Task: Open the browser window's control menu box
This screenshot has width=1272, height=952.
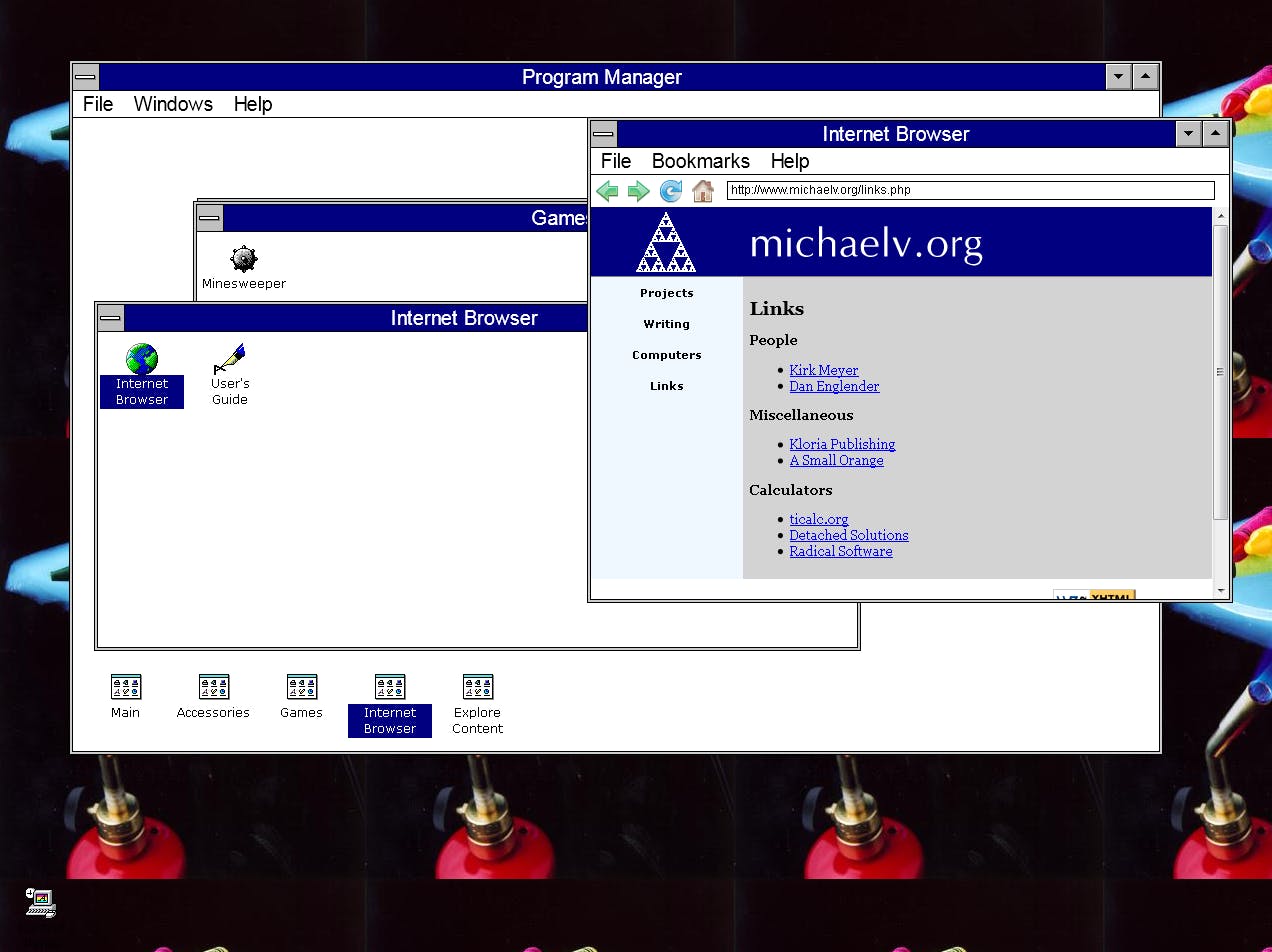Action: (x=604, y=134)
